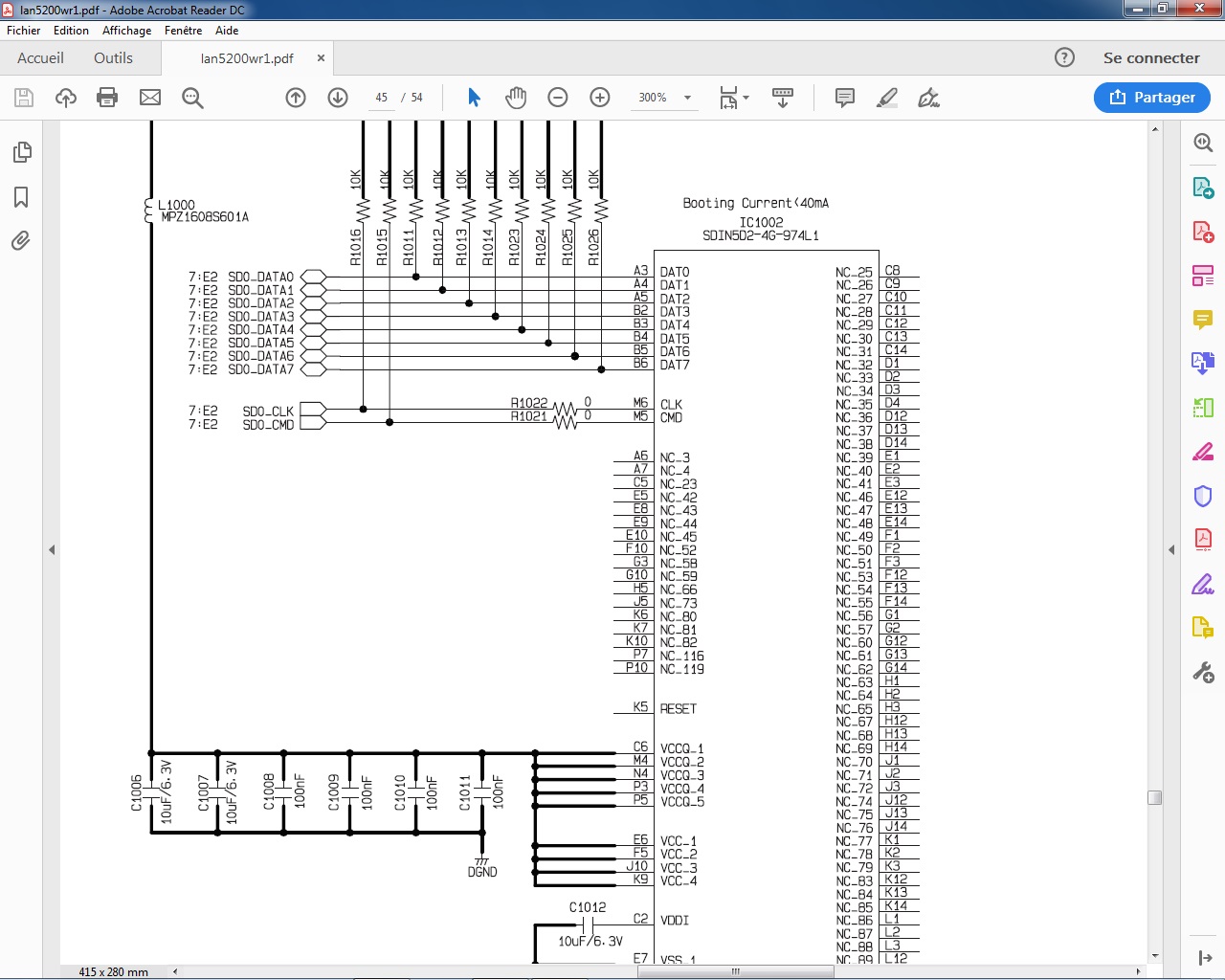Click the horizontal scrollbar left arrow
1225x980 pixels.
click(x=175, y=971)
